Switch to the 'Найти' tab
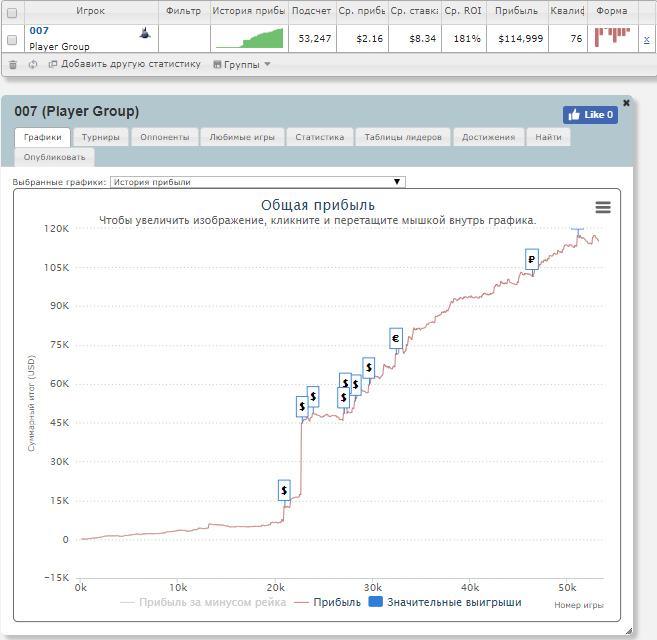The image size is (657, 640). point(548,137)
